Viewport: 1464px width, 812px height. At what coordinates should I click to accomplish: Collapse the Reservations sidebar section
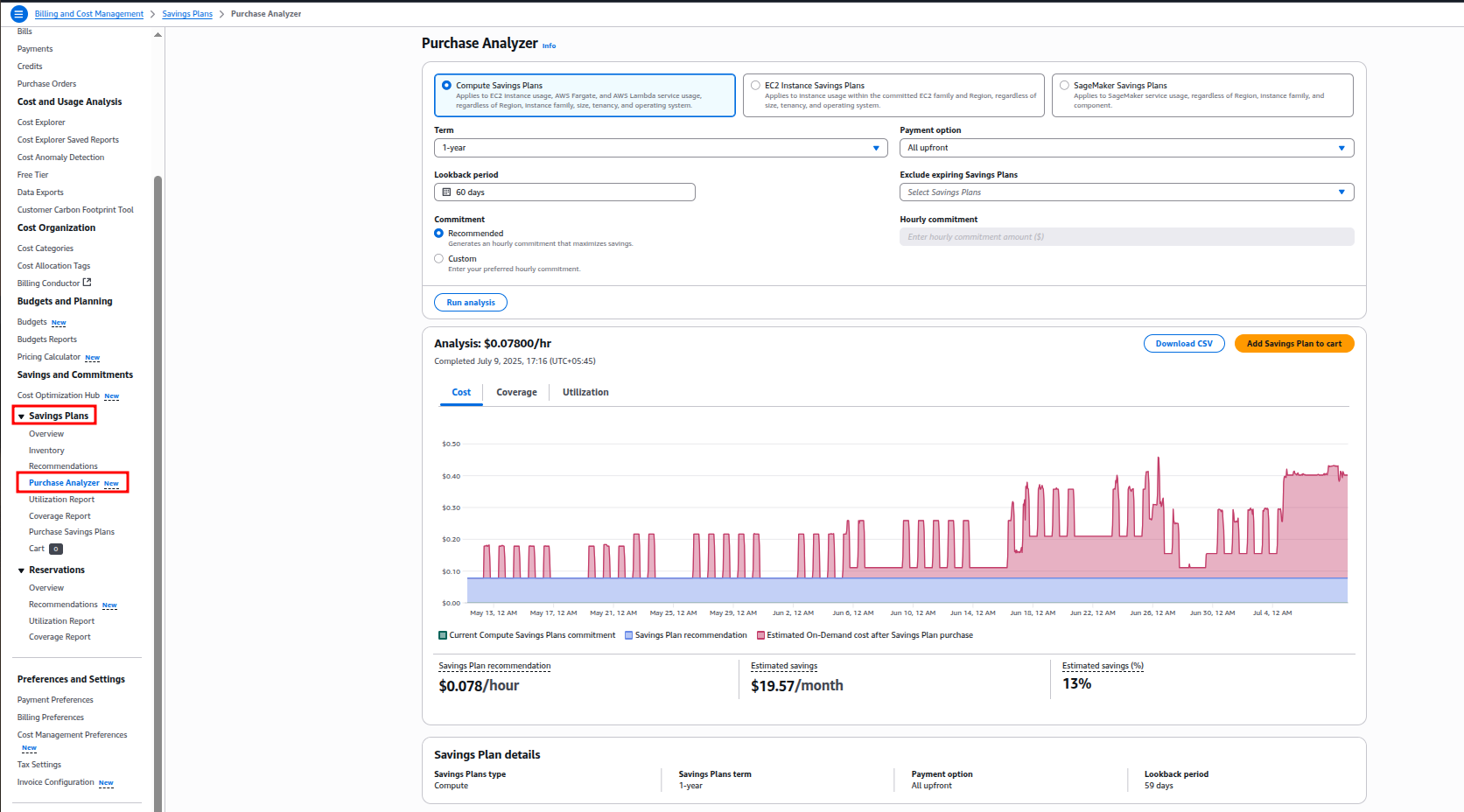(x=21, y=570)
